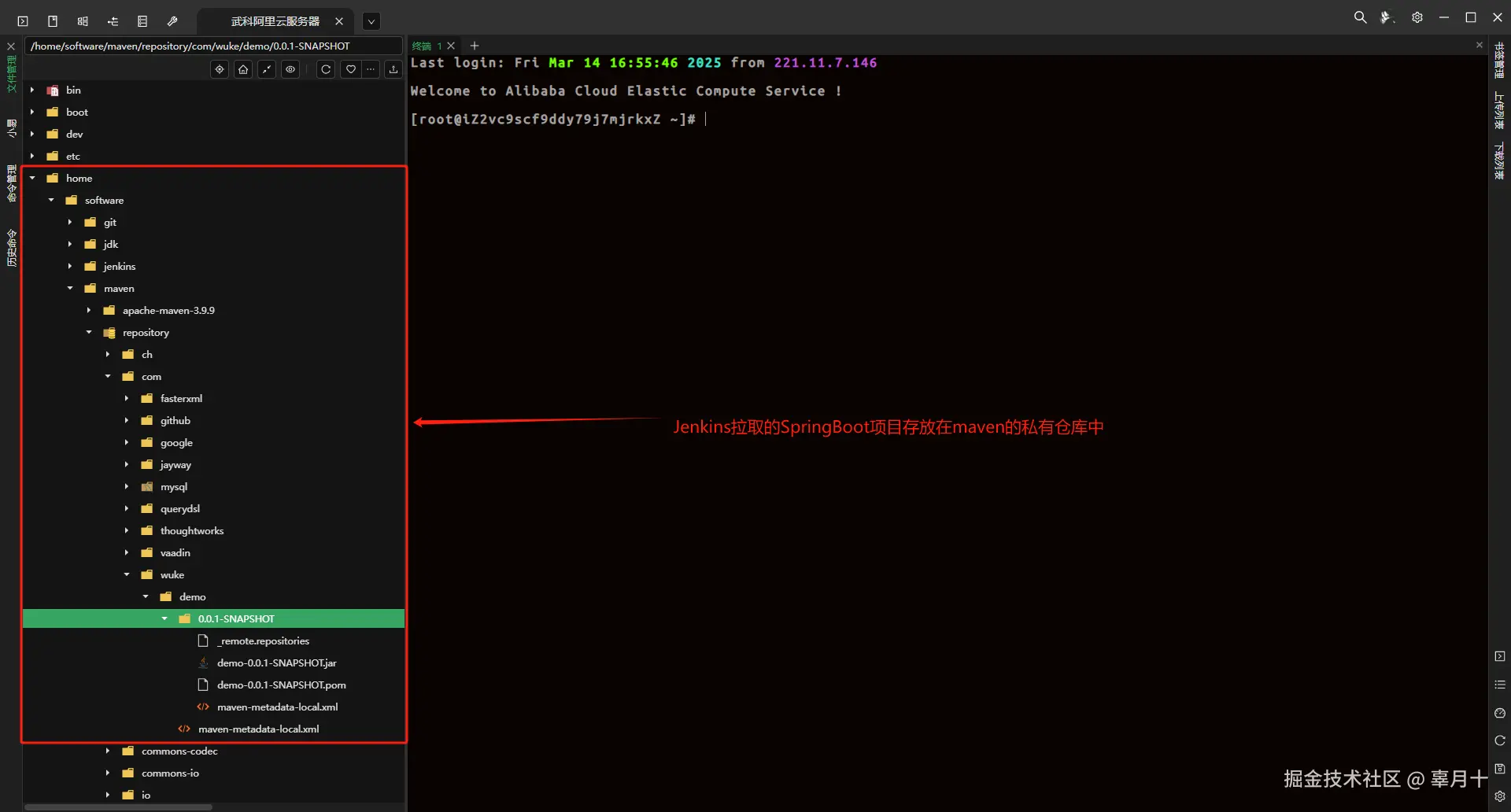This screenshot has width=1511, height=812.
Task: Click the save disk icon in right sidebar
Action: (1500, 769)
